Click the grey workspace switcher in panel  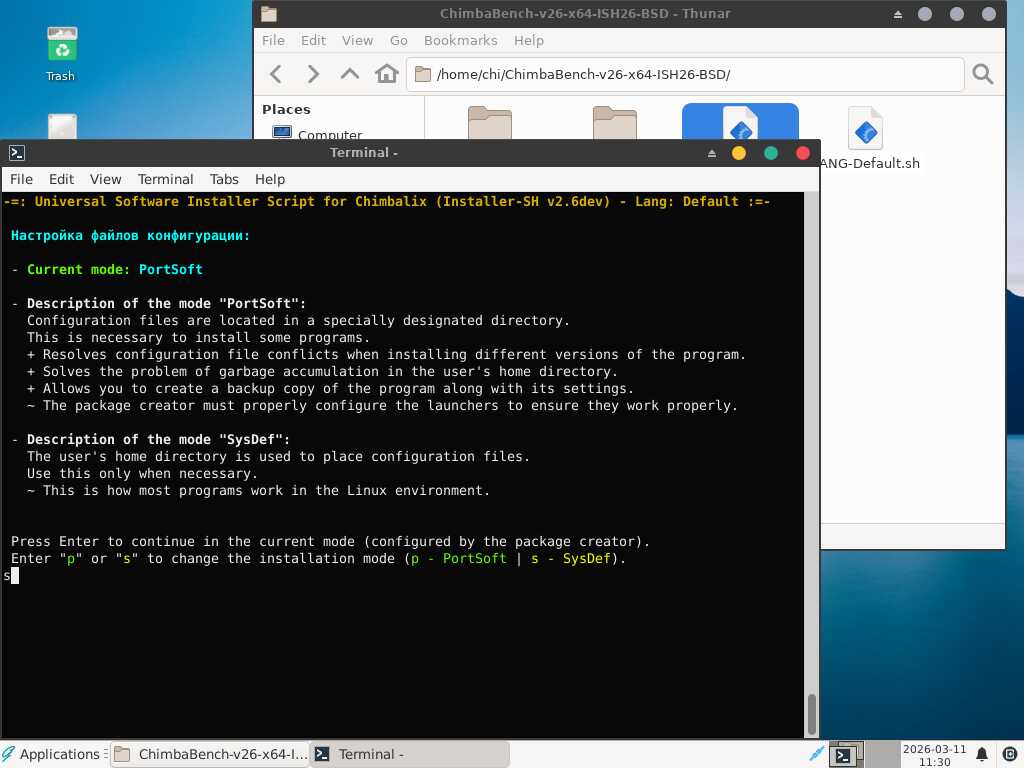pos(882,755)
